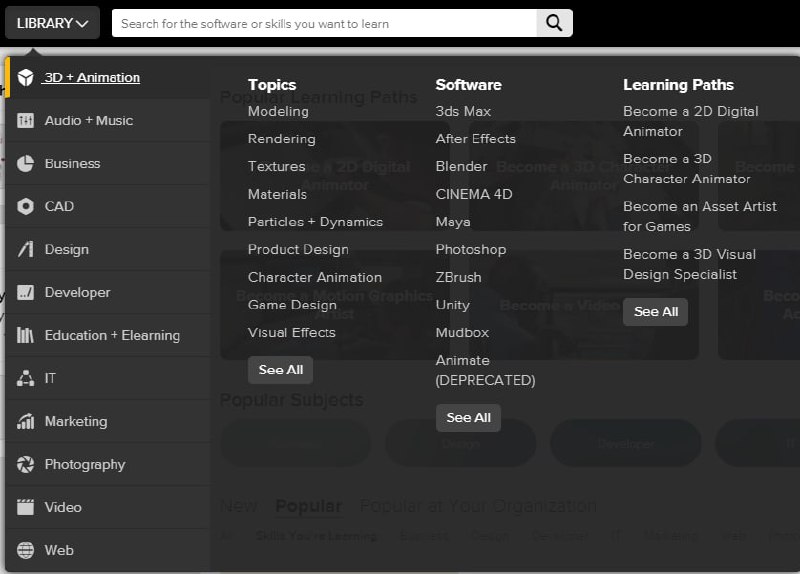Click the 3D + Animation cube icon
Image resolution: width=800 pixels, height=574 pixels.
click(25, 78)
